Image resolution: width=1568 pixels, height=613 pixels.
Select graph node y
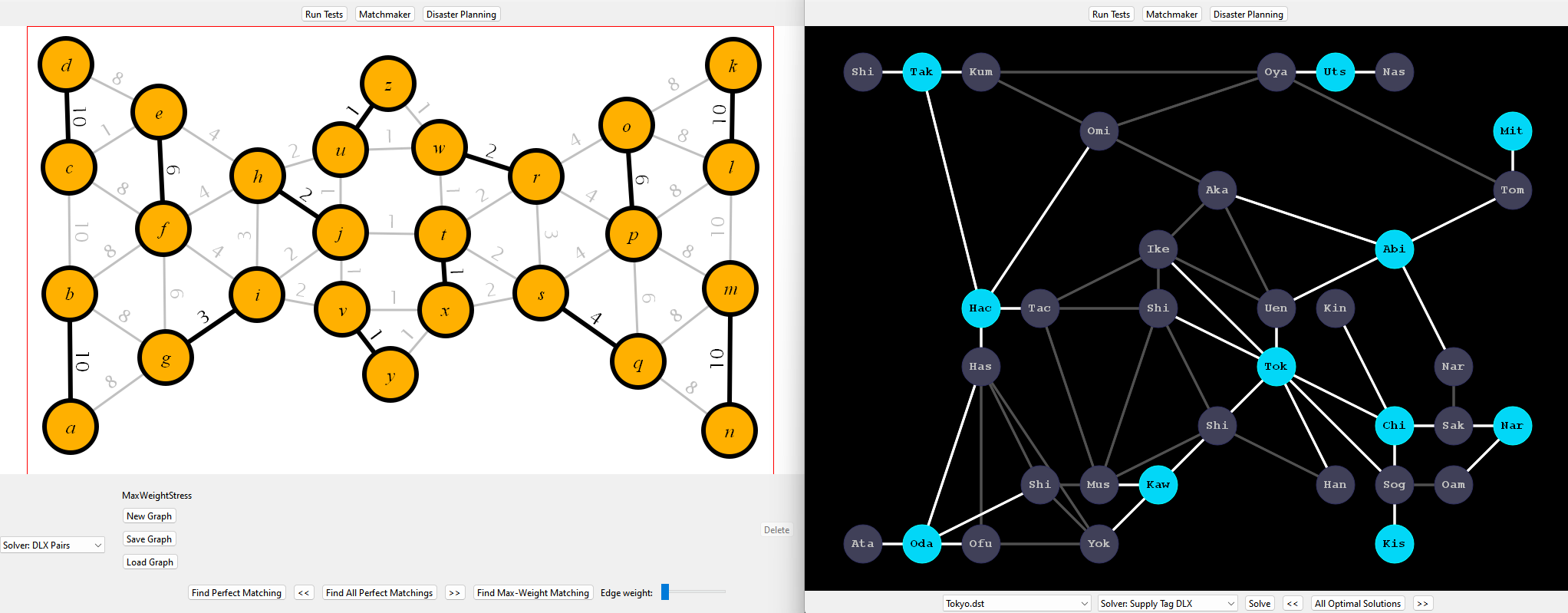pos(390,374)
